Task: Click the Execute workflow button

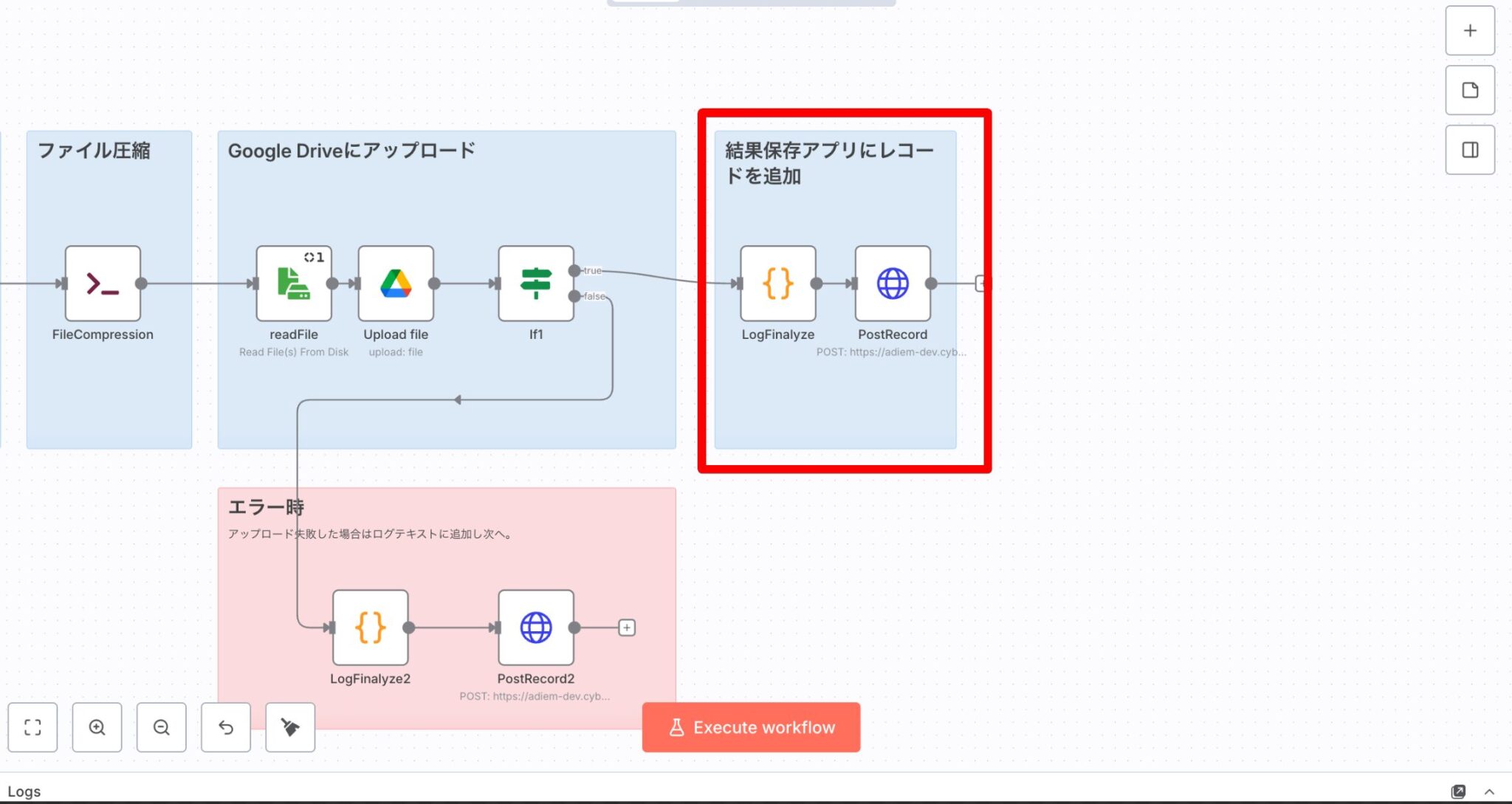Action: pyautogui.click(x=751, y=727)
